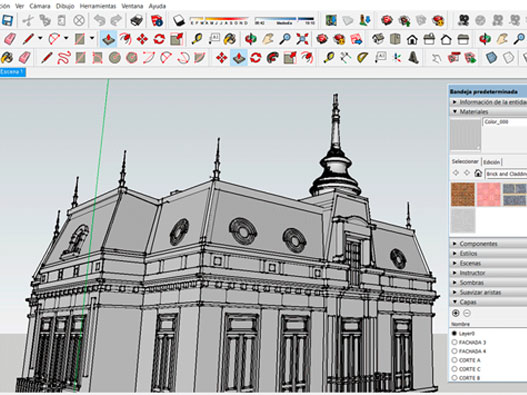Expand the Componentes panel
This screenshot has height=395, width=527.
pyautogui.click(x=488, y=244)
